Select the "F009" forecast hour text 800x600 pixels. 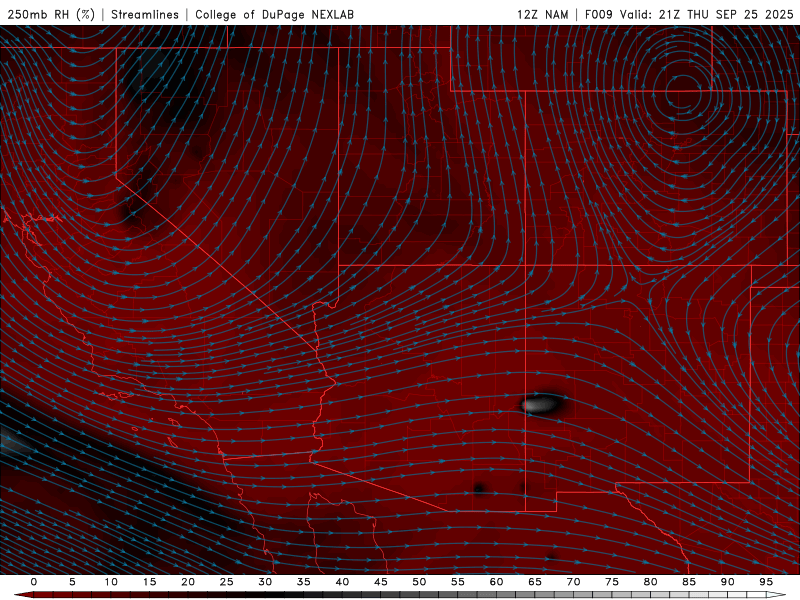click(x=598, y=14)
